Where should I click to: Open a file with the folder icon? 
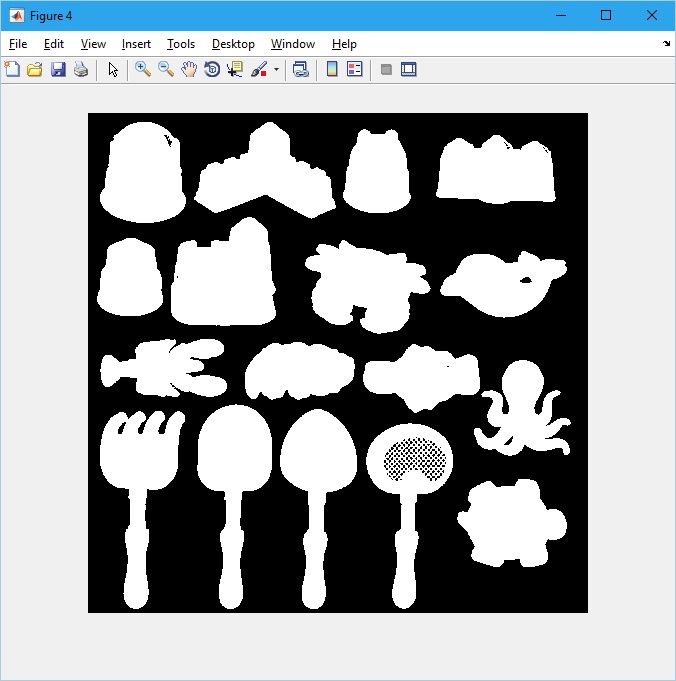[x=35, y=69]
